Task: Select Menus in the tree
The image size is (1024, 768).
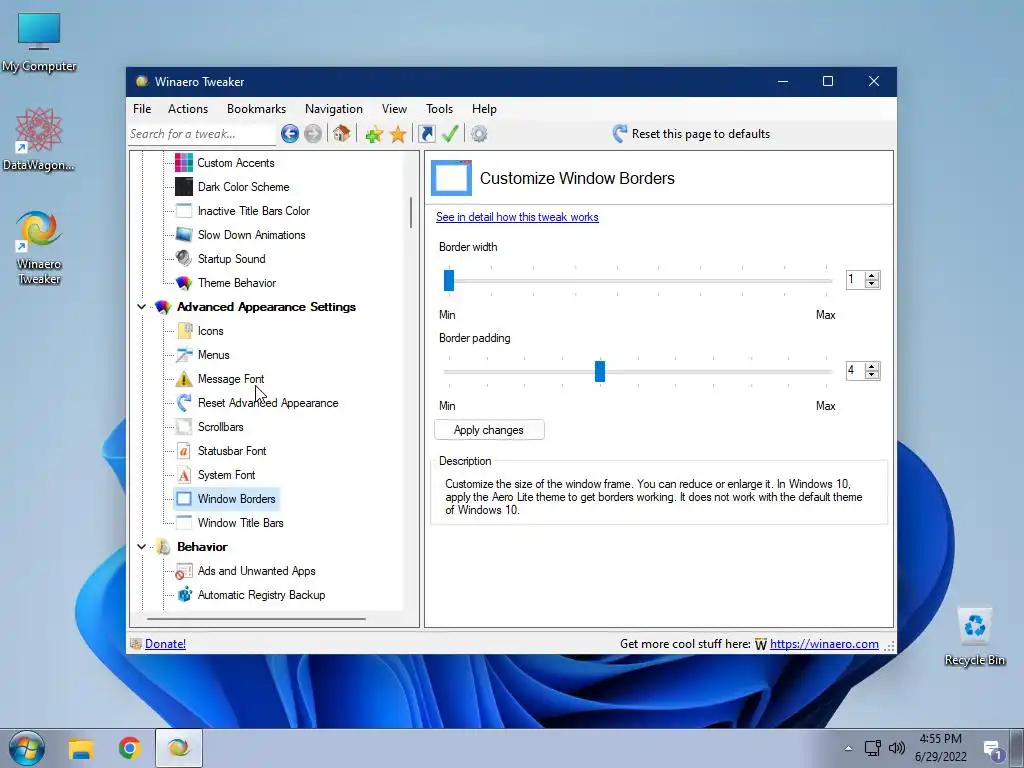Action: [x=214, y=355]
